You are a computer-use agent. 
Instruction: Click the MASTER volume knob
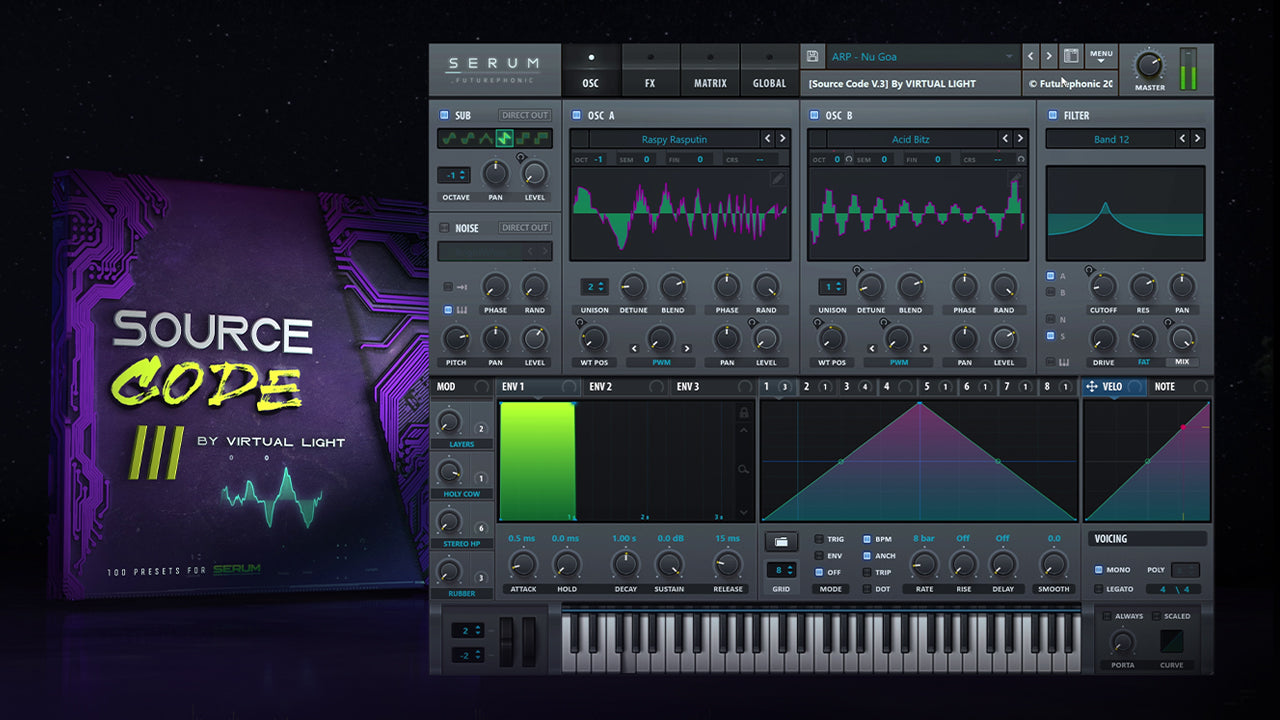[x=1149, y=66]
